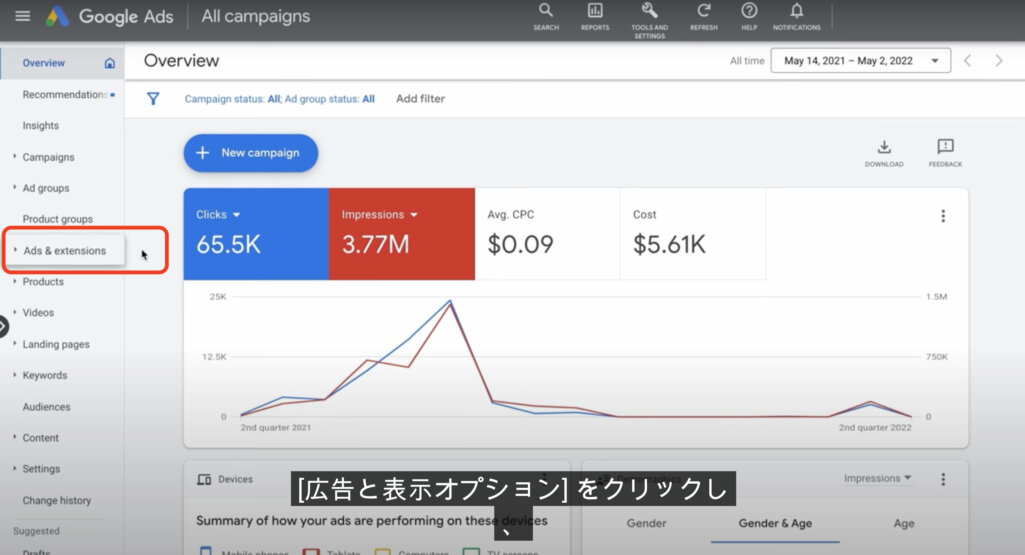Switch to the Age tab

903,523
